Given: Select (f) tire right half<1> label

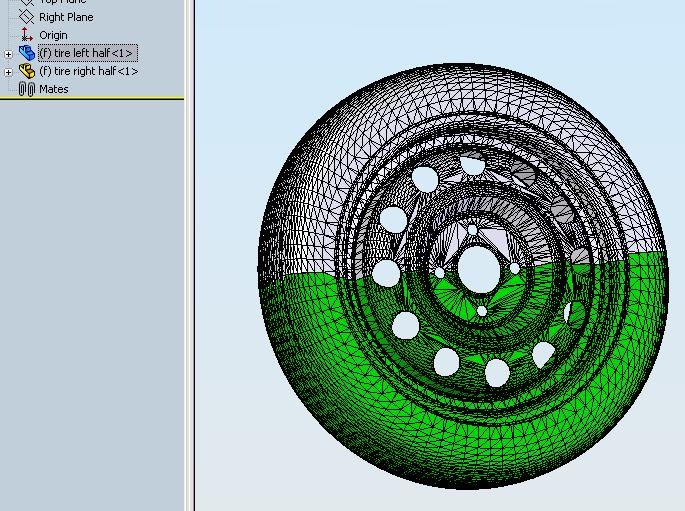Looking at the screenshot, I should tap(89, 71).
